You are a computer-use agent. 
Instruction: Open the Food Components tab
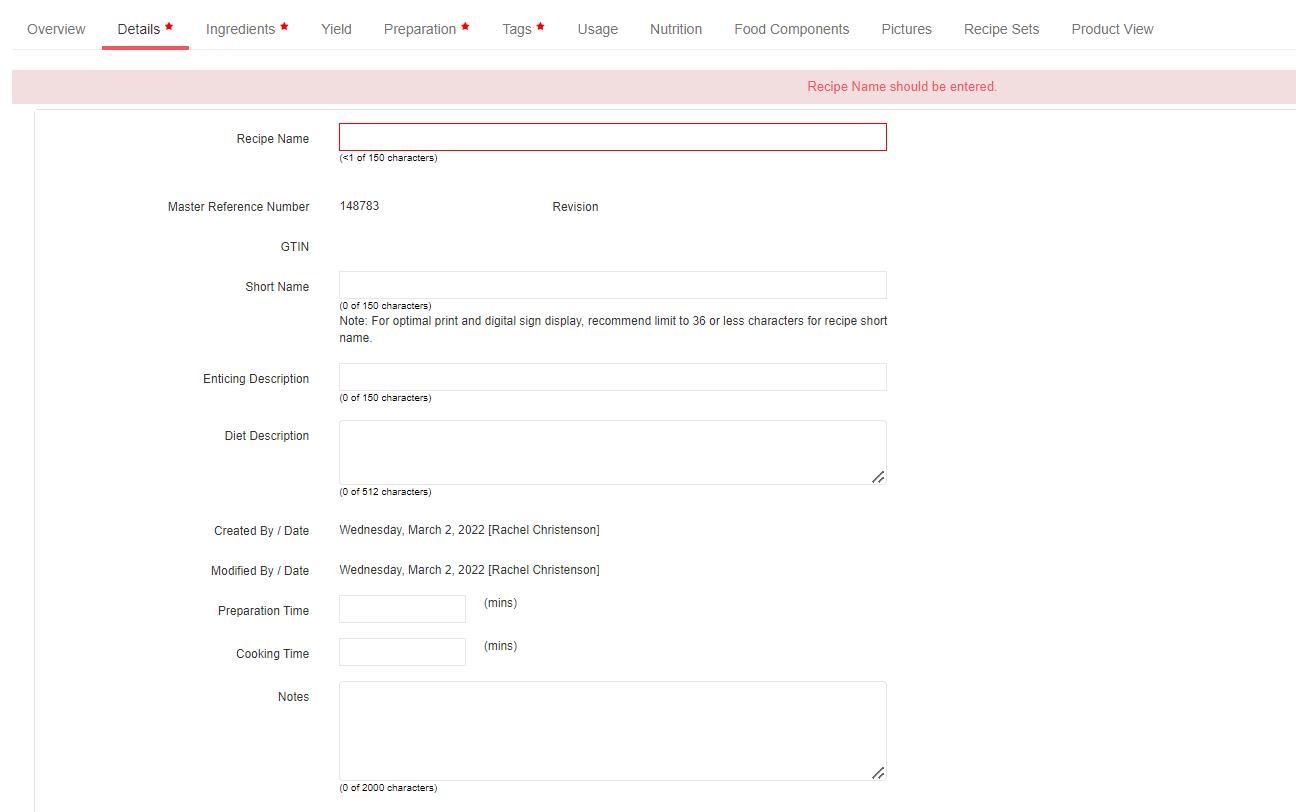pos(791,29)
